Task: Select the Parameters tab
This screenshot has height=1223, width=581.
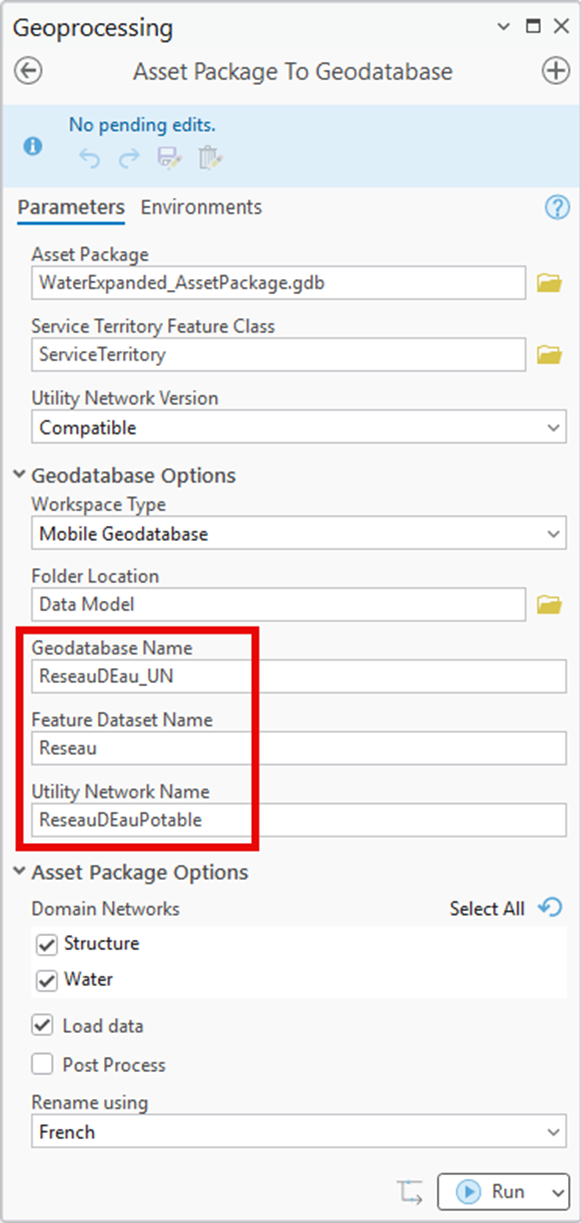Action: coord(71,207)
